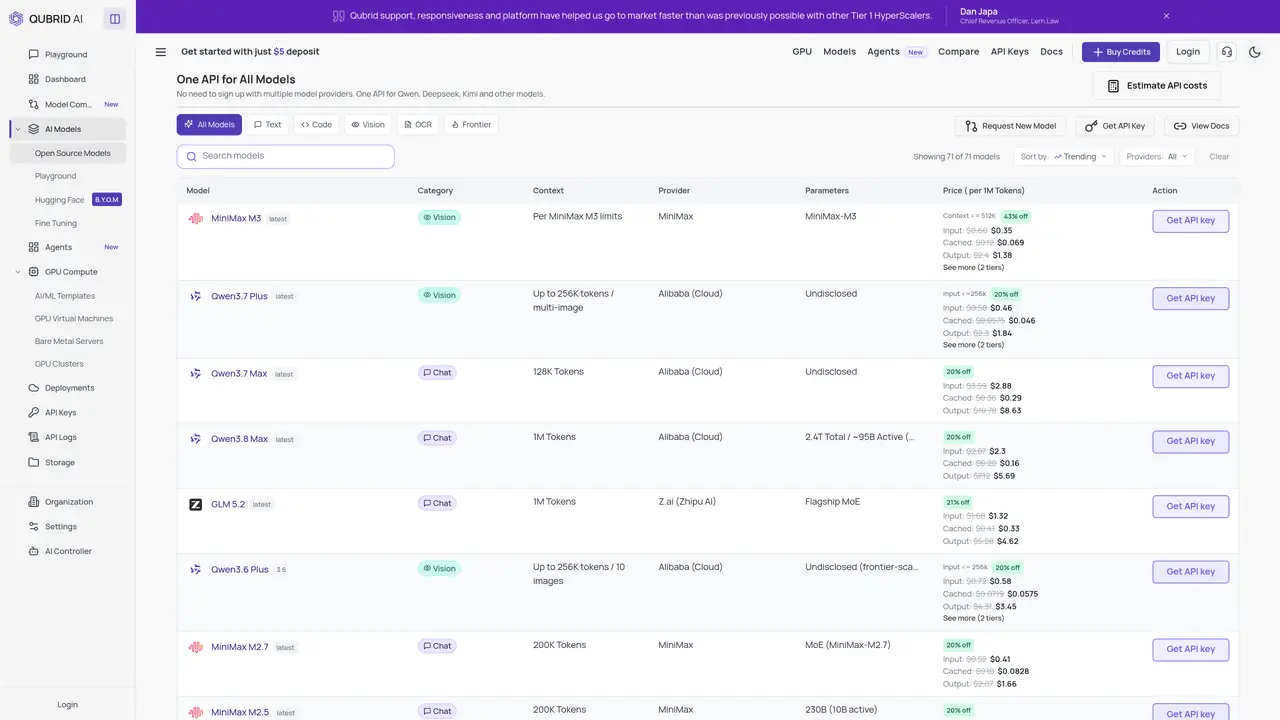1280x720 pixels.
Task: Open the Sort by Trending dropdown
Action: pyautogui.click(x=1064, y=156)
